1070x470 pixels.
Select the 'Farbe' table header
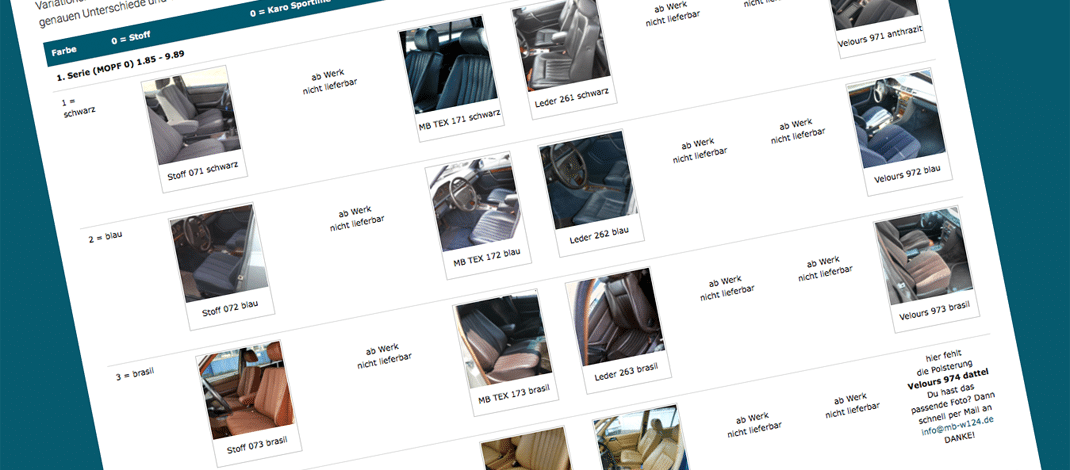coord(63,50)
